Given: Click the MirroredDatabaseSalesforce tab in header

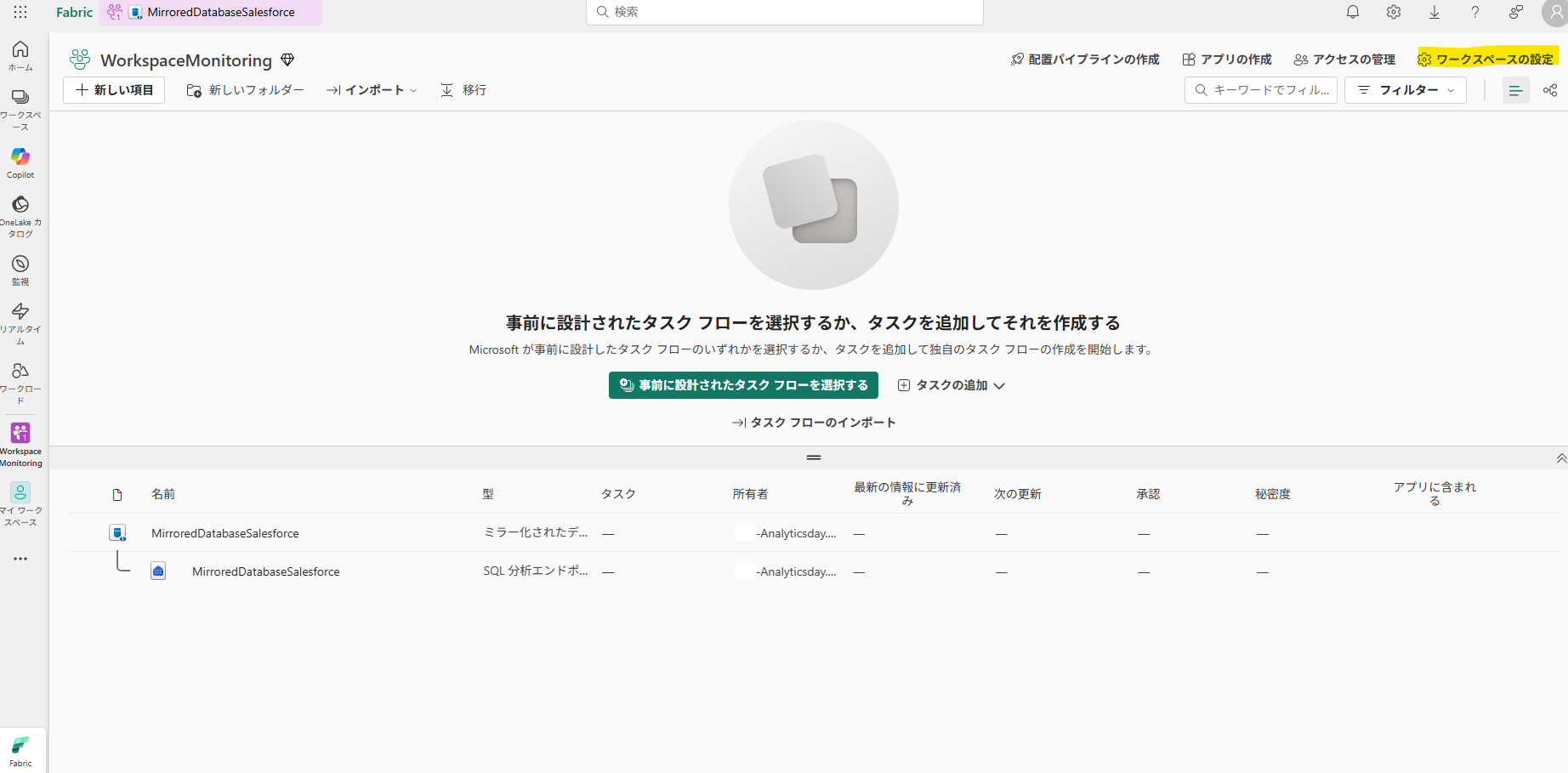Looking at the screenshot, I should [x=211, y=12].
